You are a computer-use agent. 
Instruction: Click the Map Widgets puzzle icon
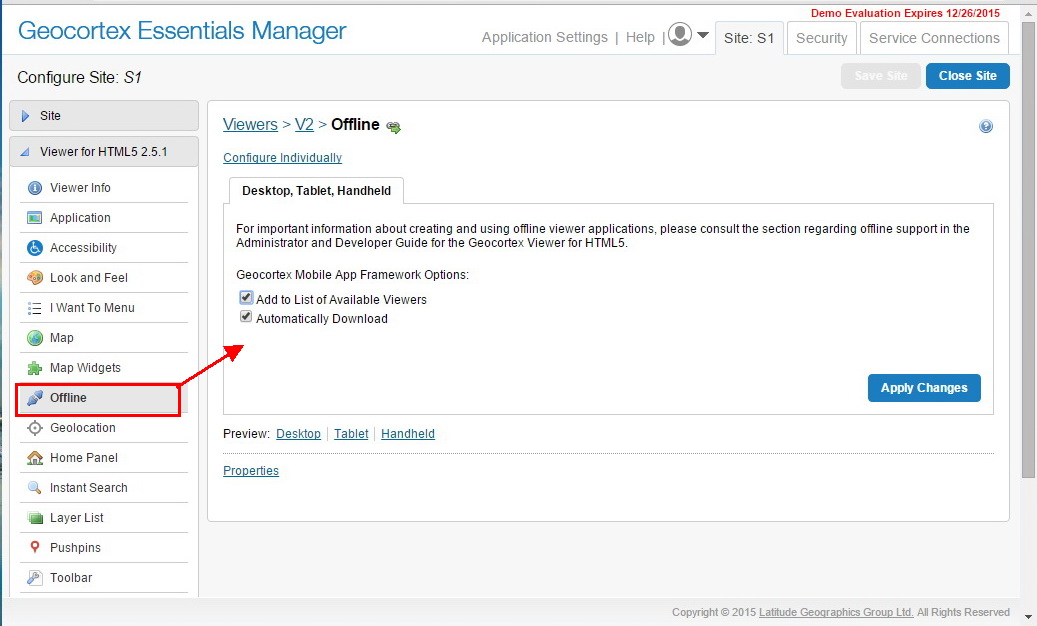click(x=34, y=368)
